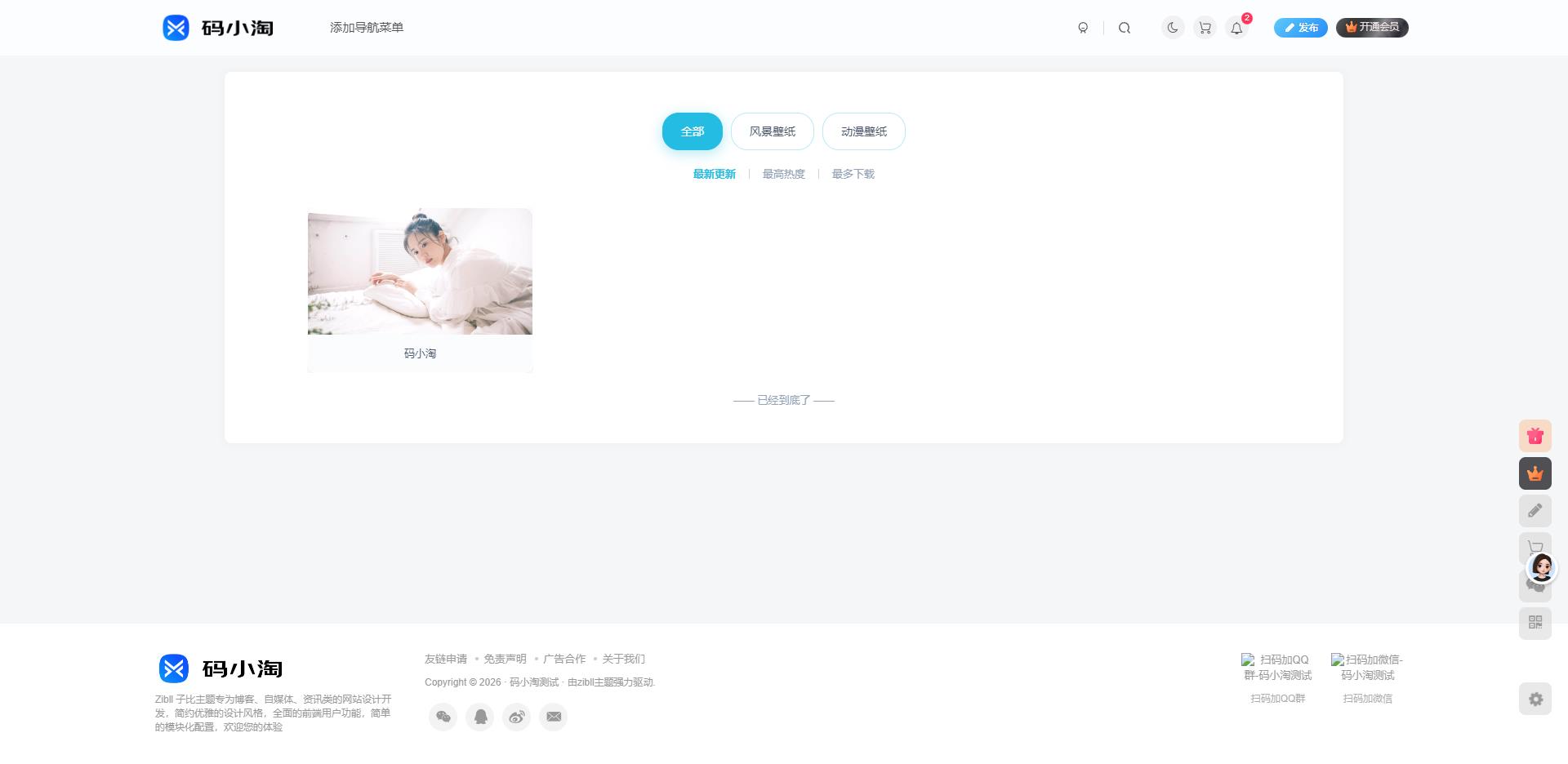
Task: Open the 友链申请 footer link
Action: click(446, 659)
